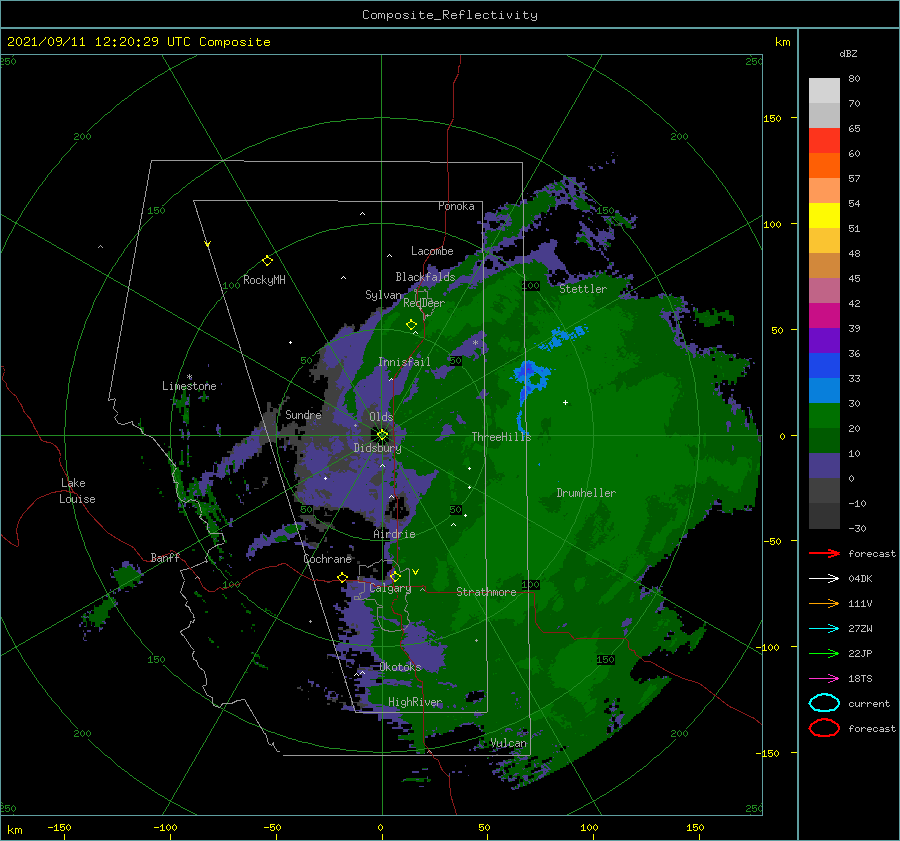Click the white plus marker east of ThreeHills
Viewport: 900px width, 841px height.
pyautogui.click(x=565, y=402)
